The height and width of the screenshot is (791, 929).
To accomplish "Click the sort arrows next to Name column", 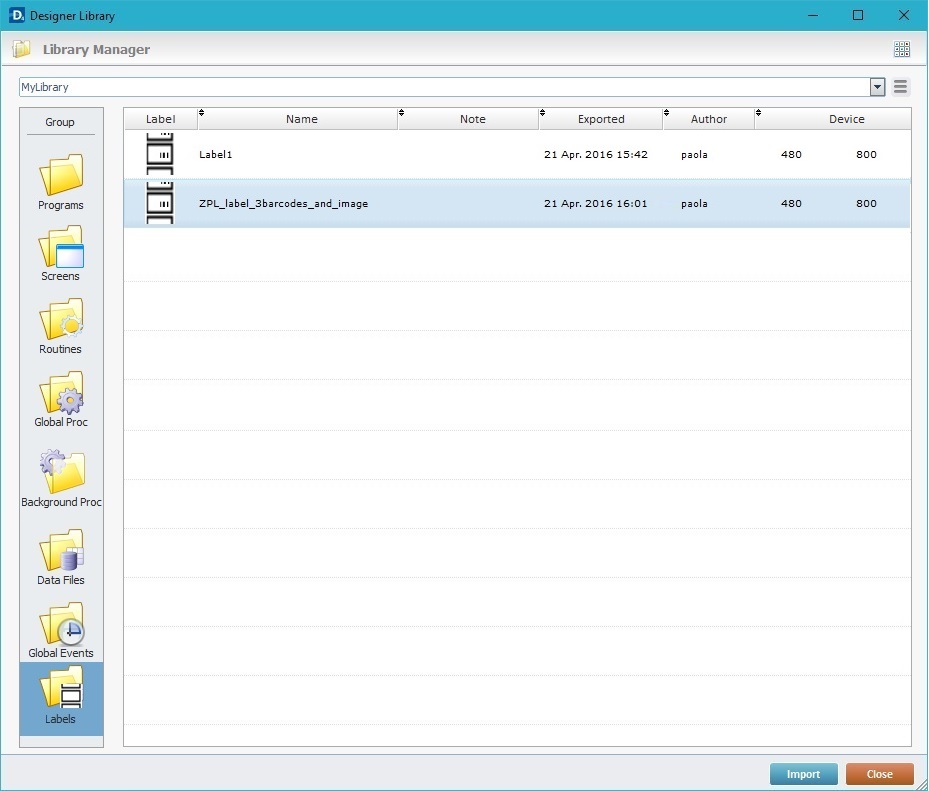I will tap(201, 113).
